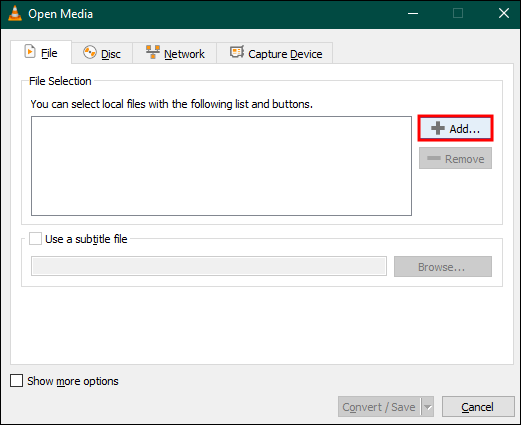The height and width of the screenshot is (425, 521).
Task: Click the Convert / Save button
Action: (379, 407)
